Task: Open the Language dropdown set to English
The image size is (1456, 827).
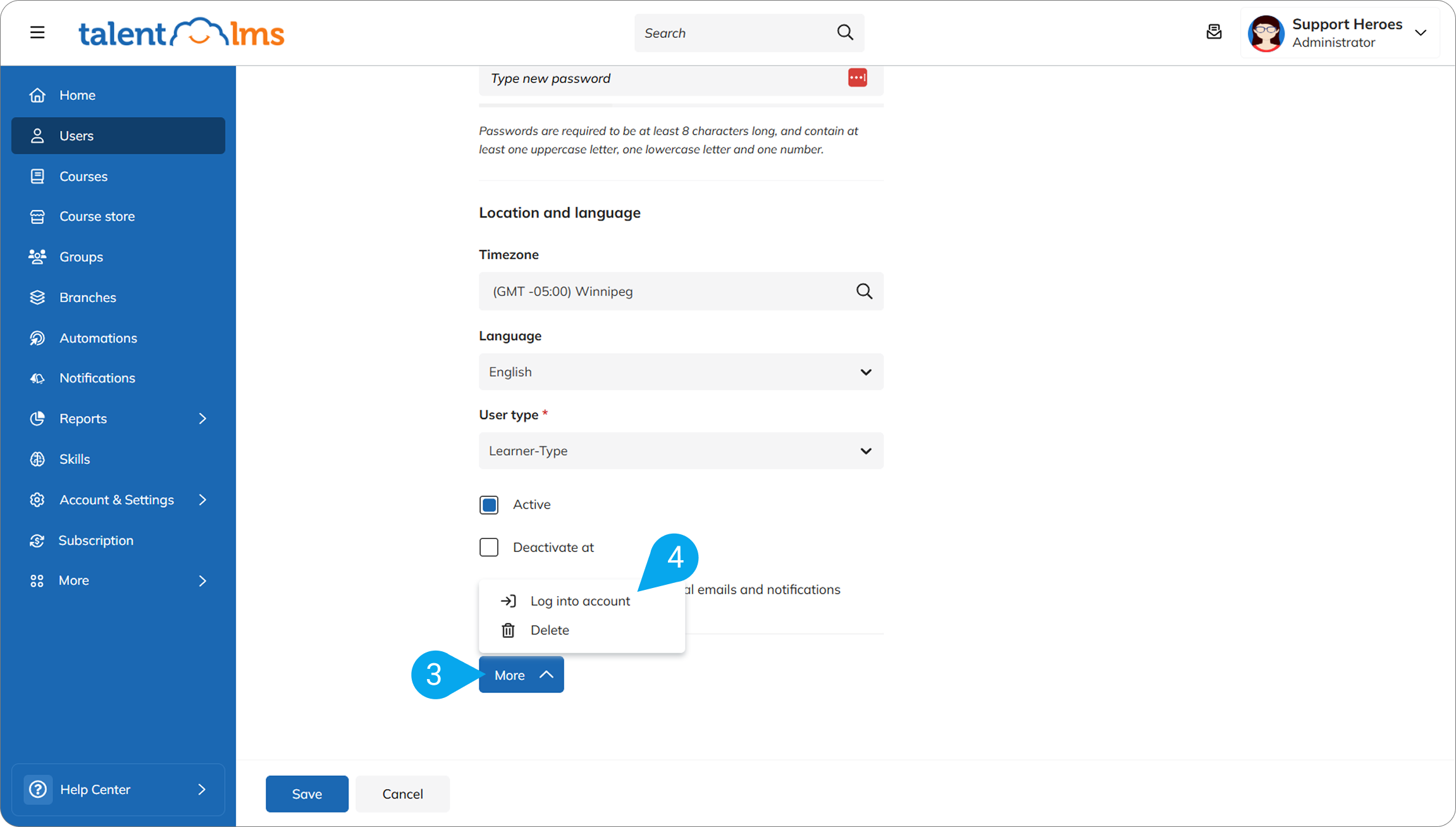Action: pos(681,372)
